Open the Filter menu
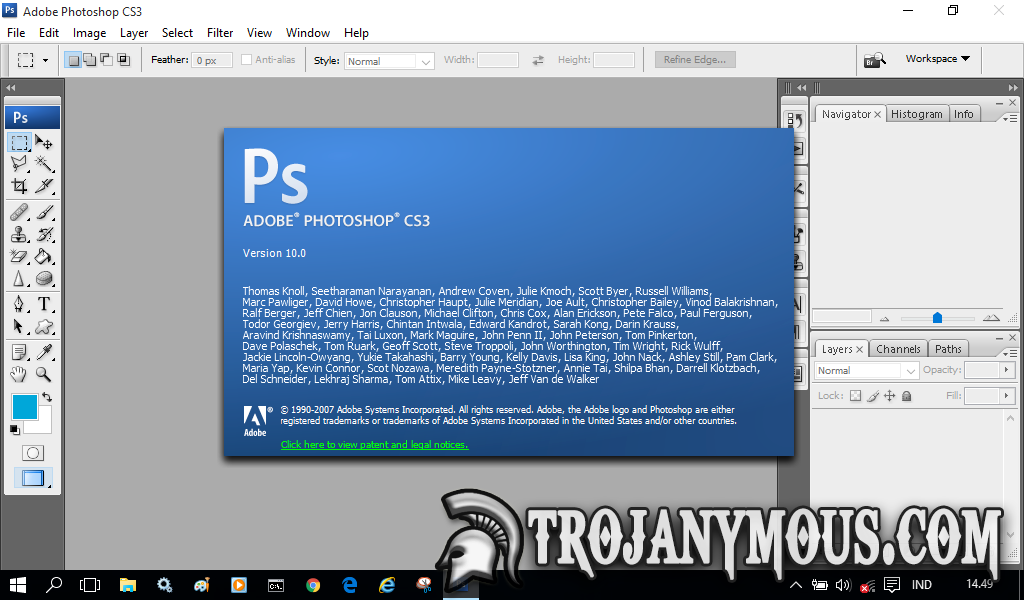1024x600 pixels. coord(220,33)
